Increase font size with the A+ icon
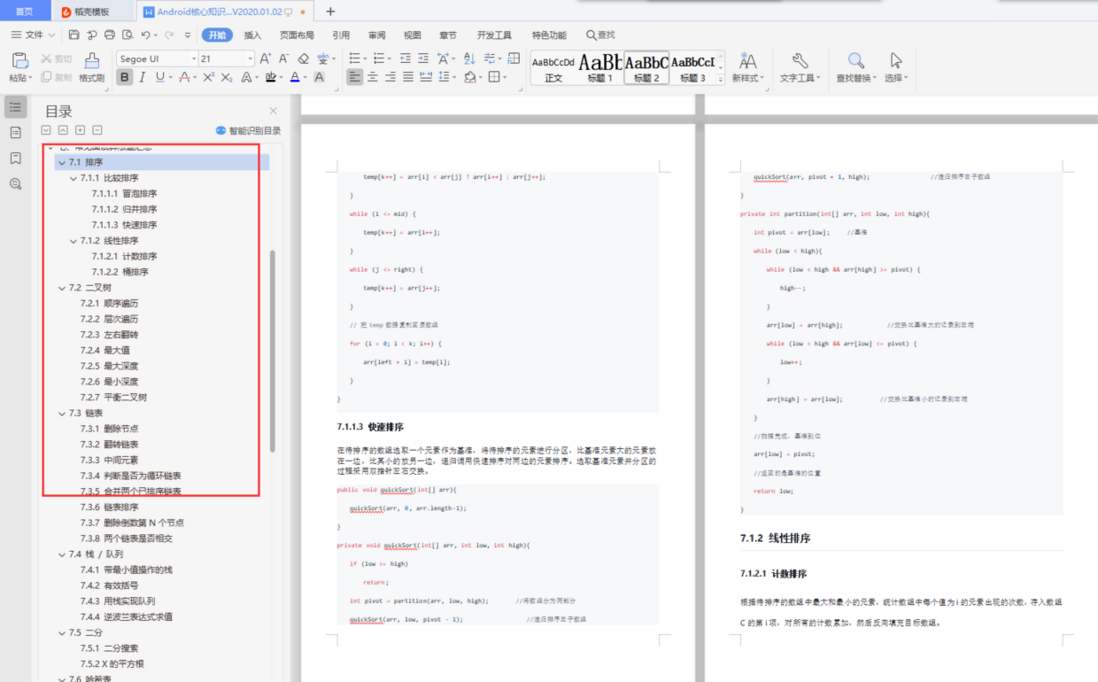 (265, 59)
